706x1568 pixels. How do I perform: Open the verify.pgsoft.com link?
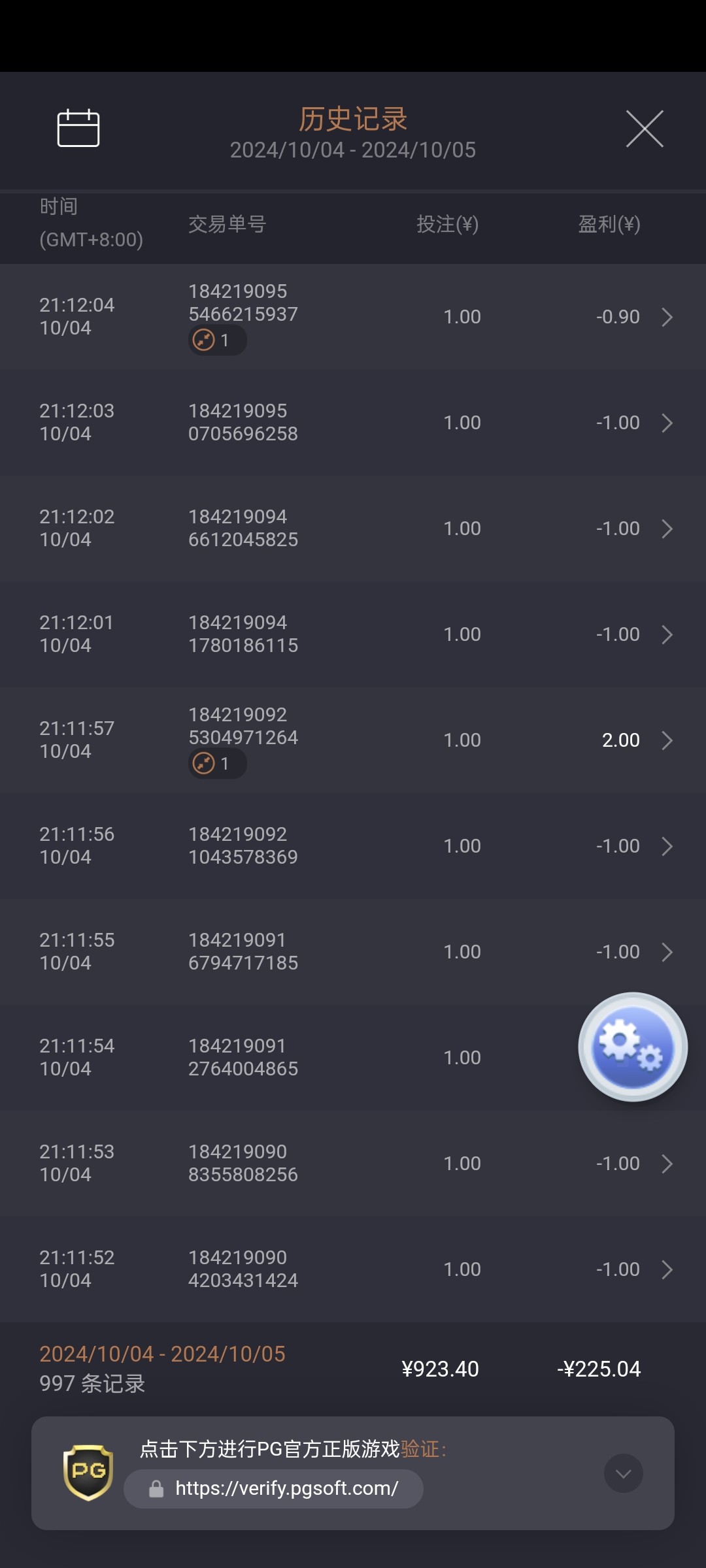point(286,1489)
